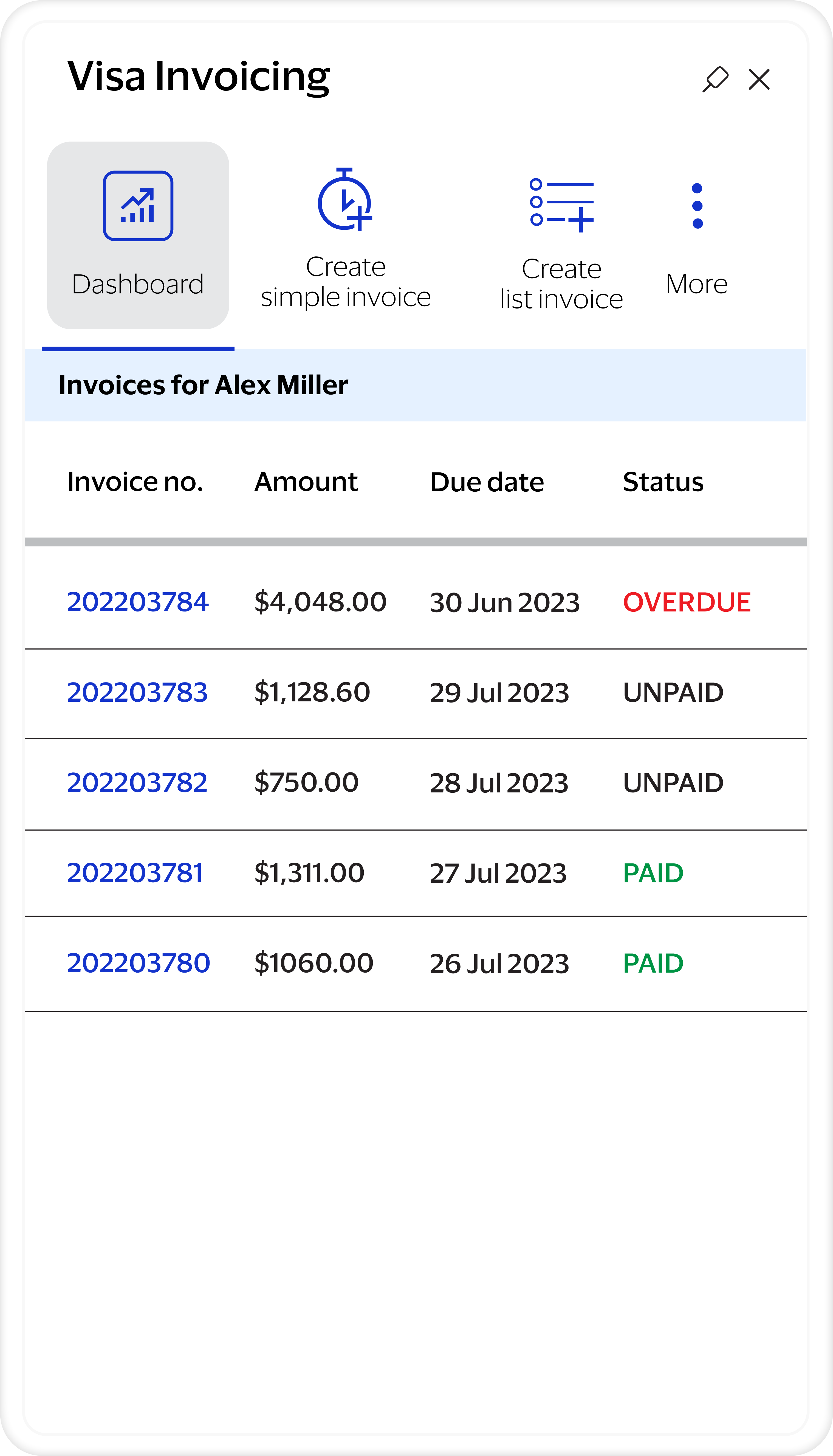Click the Invoice no. column header
Viewport: 833px width, 1456px height.
coord(135,482)
